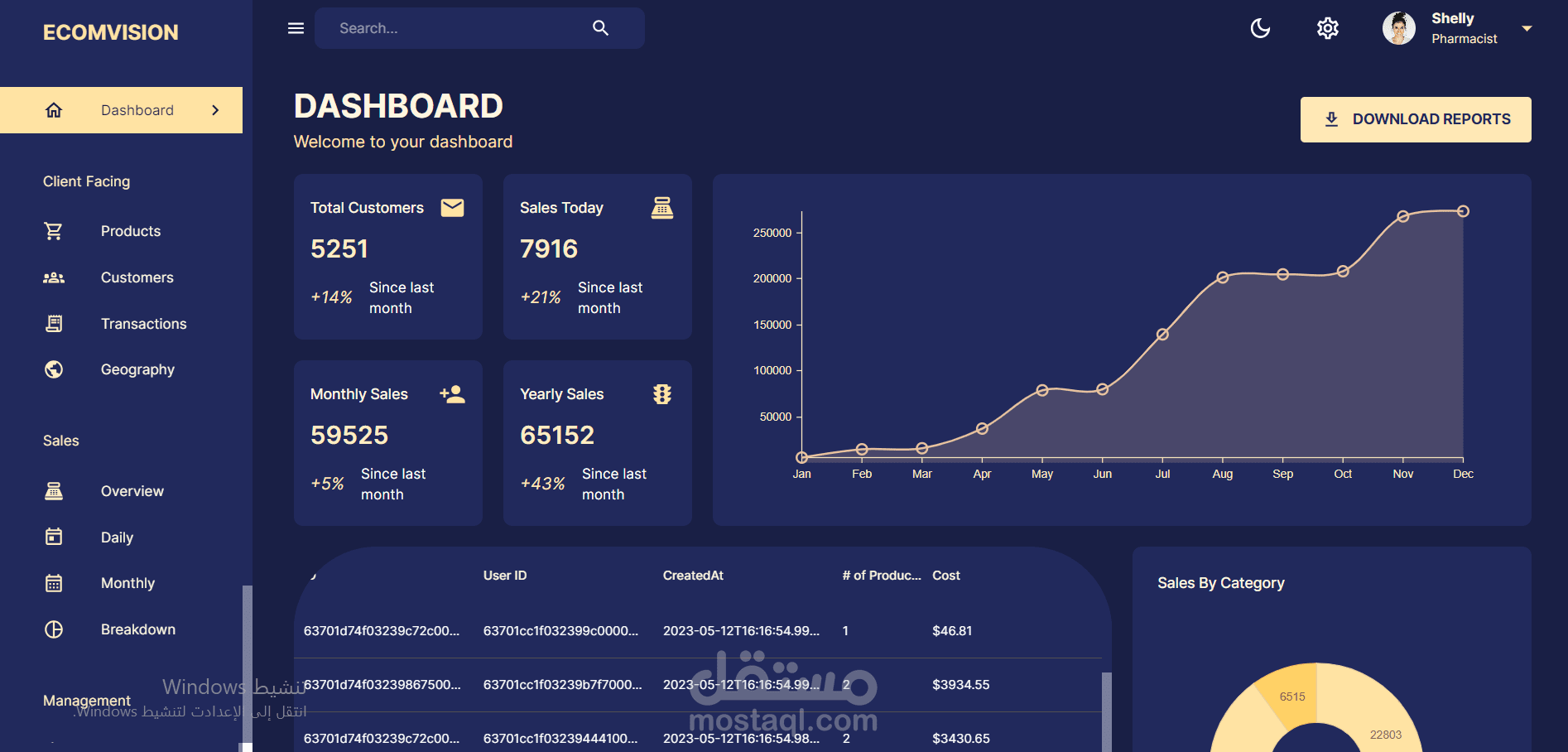Screen dimensions: 1568x752
Task: Click the Breakdown pie chart icon
Action: [54, 629]
